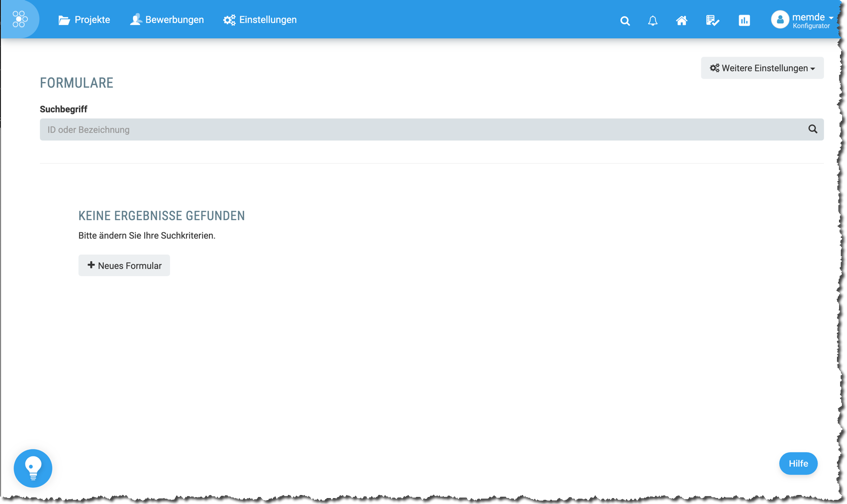The height and width of the screenshot is (504, 847).
Task: Click text 'Bitte ändern Sie Ihre Suchkriterien.'
Action: [x=147, y=236]
